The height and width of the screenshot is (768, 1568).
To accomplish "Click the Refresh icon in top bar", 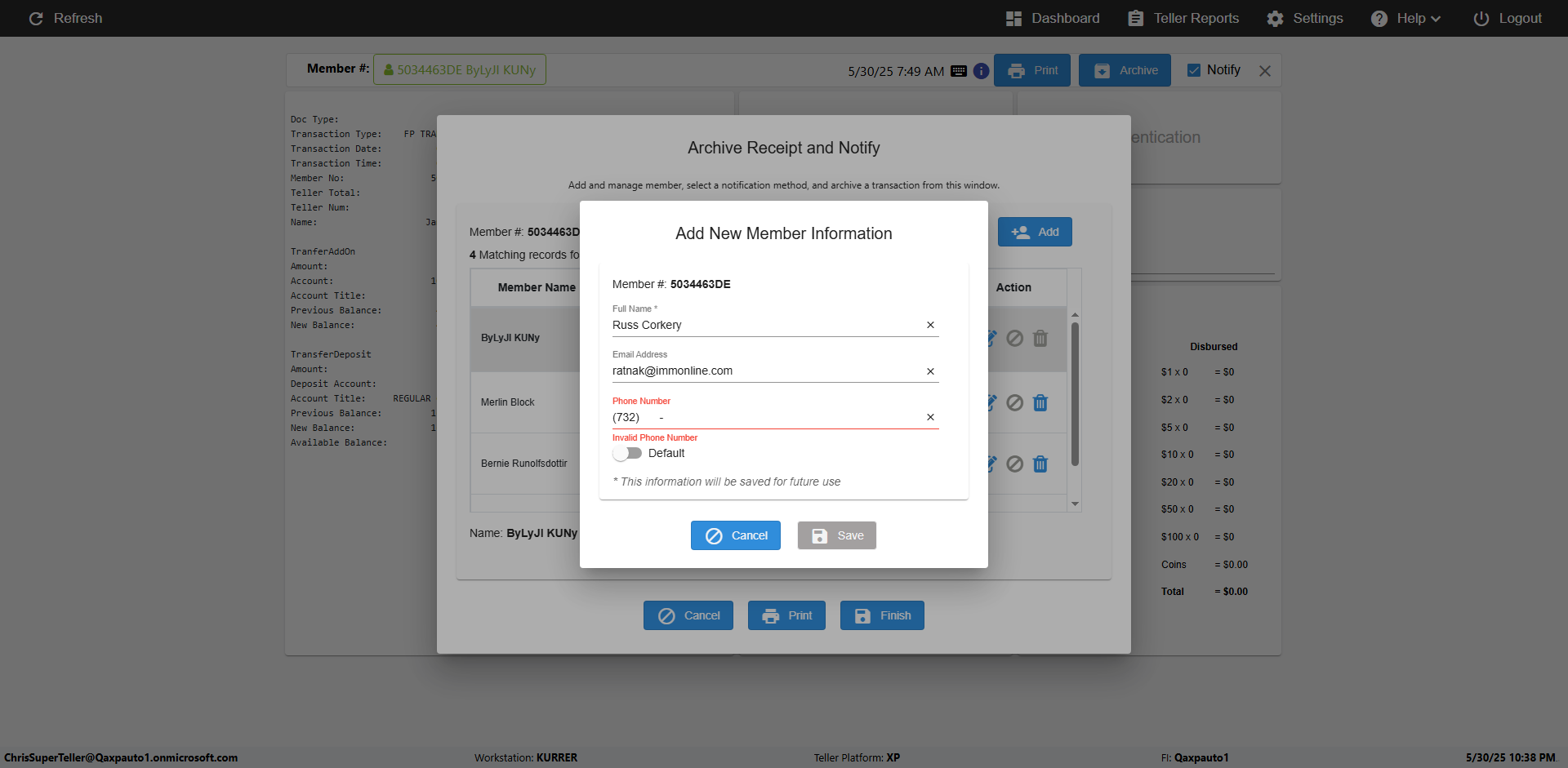I will [36, 18].
